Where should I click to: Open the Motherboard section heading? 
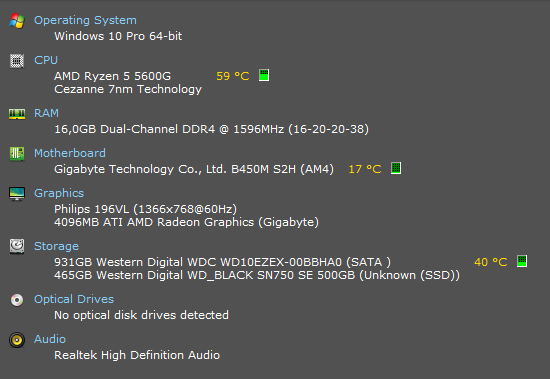click(70, 153)
